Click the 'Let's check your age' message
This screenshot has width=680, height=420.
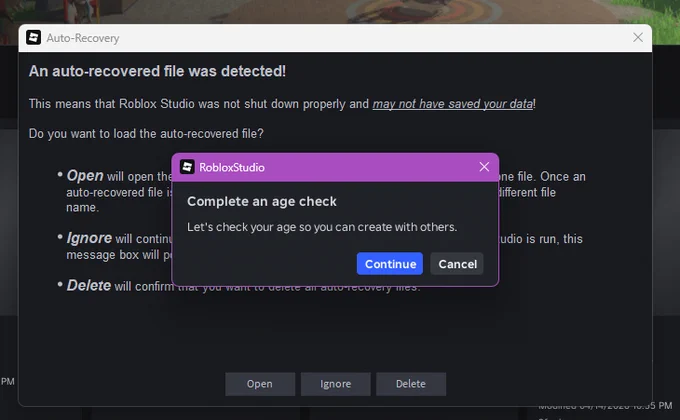tap(322, 227)
